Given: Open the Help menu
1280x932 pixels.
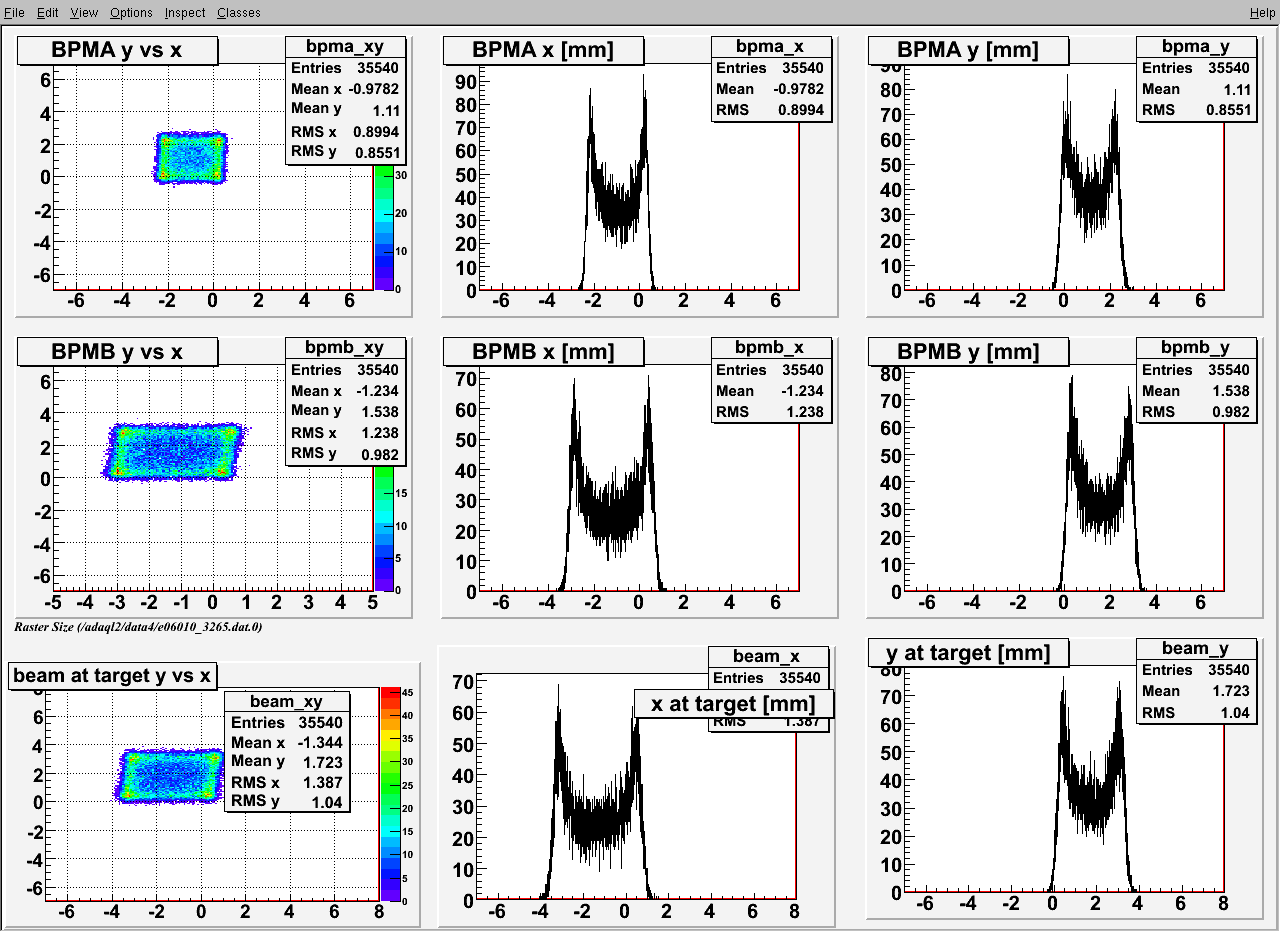Looking at the screenshot, I should point(1262,12).
